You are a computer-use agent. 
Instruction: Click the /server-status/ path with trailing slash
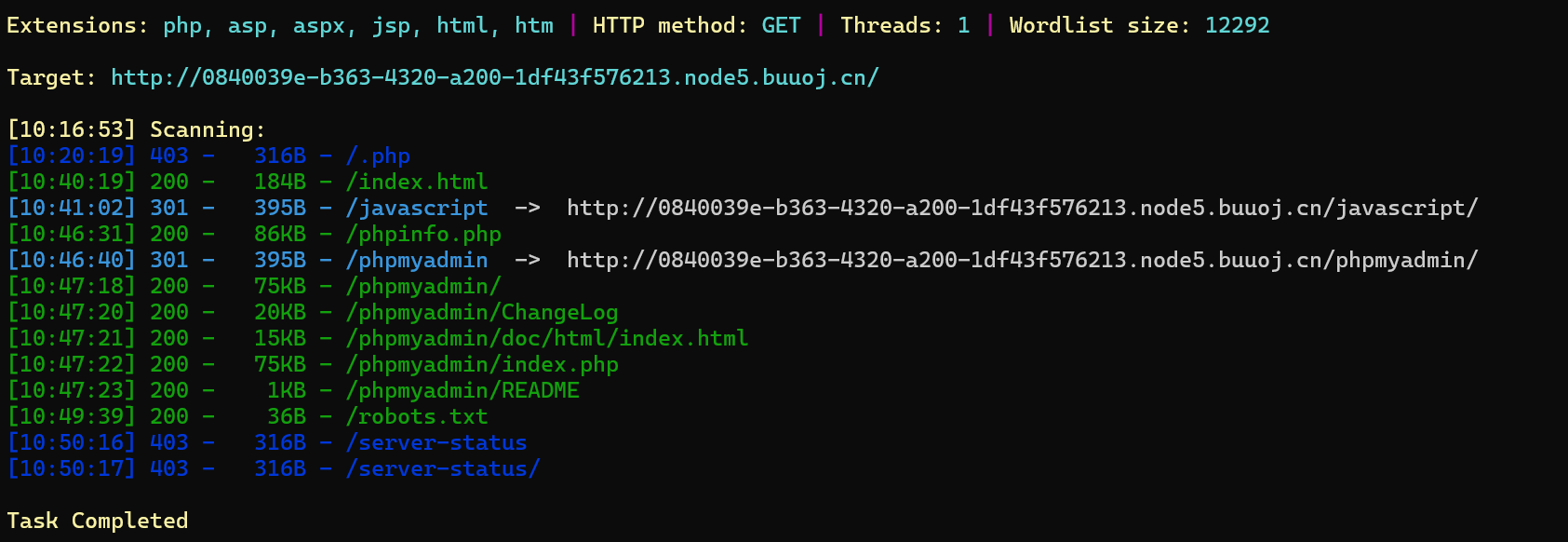tap(443, 468)
